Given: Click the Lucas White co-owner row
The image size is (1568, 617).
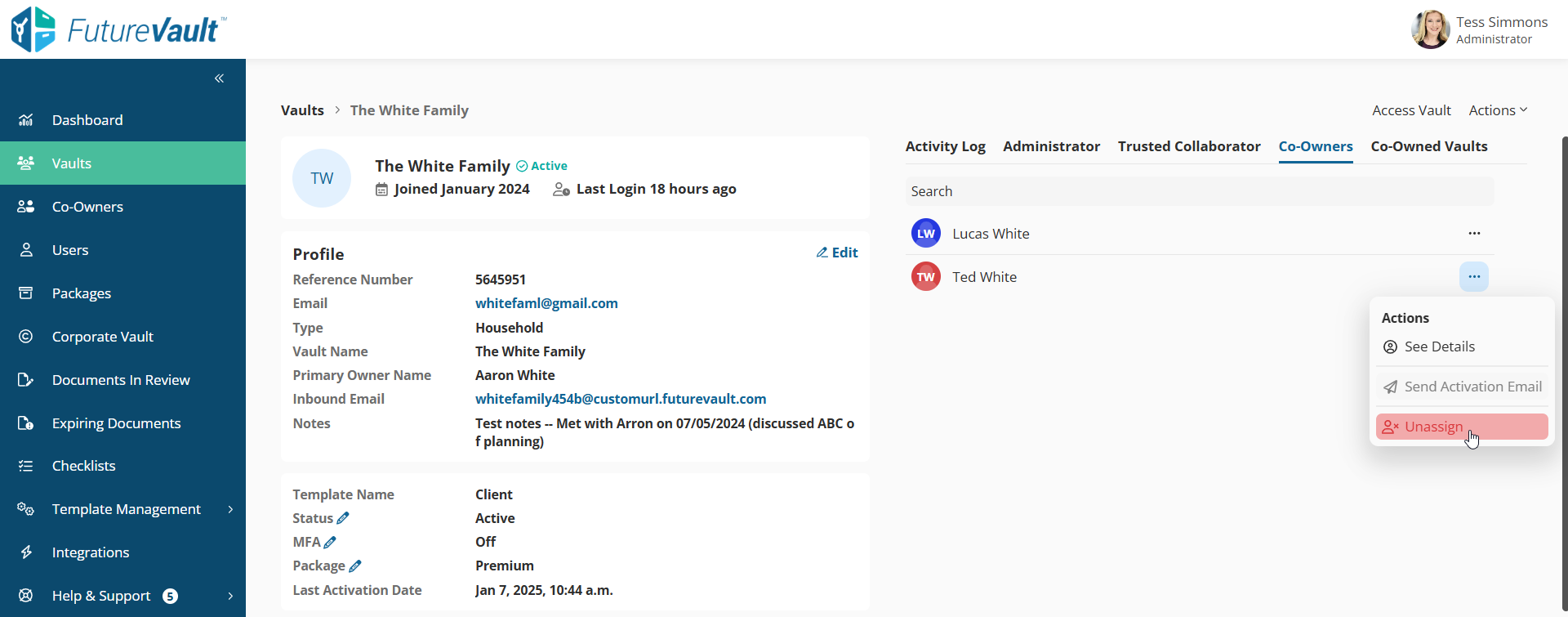Looking at the screenshot, I should tap(1200, 234).
